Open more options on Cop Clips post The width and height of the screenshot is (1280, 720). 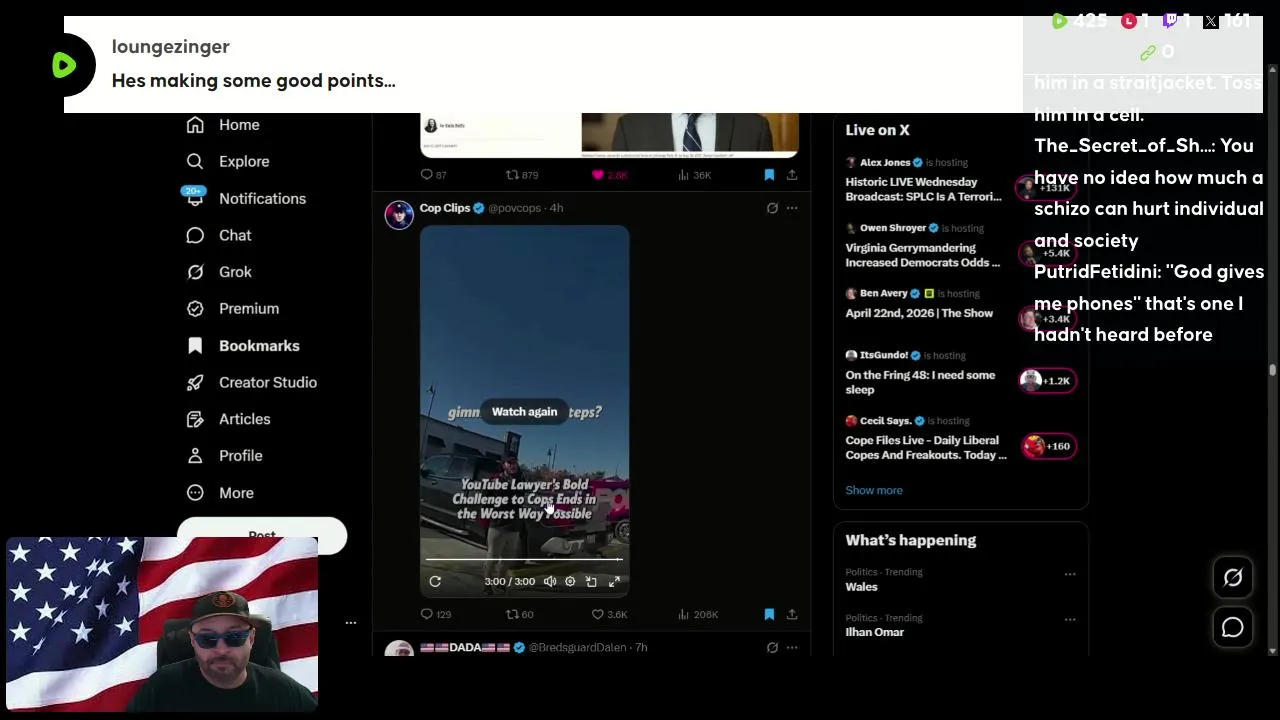792,208
